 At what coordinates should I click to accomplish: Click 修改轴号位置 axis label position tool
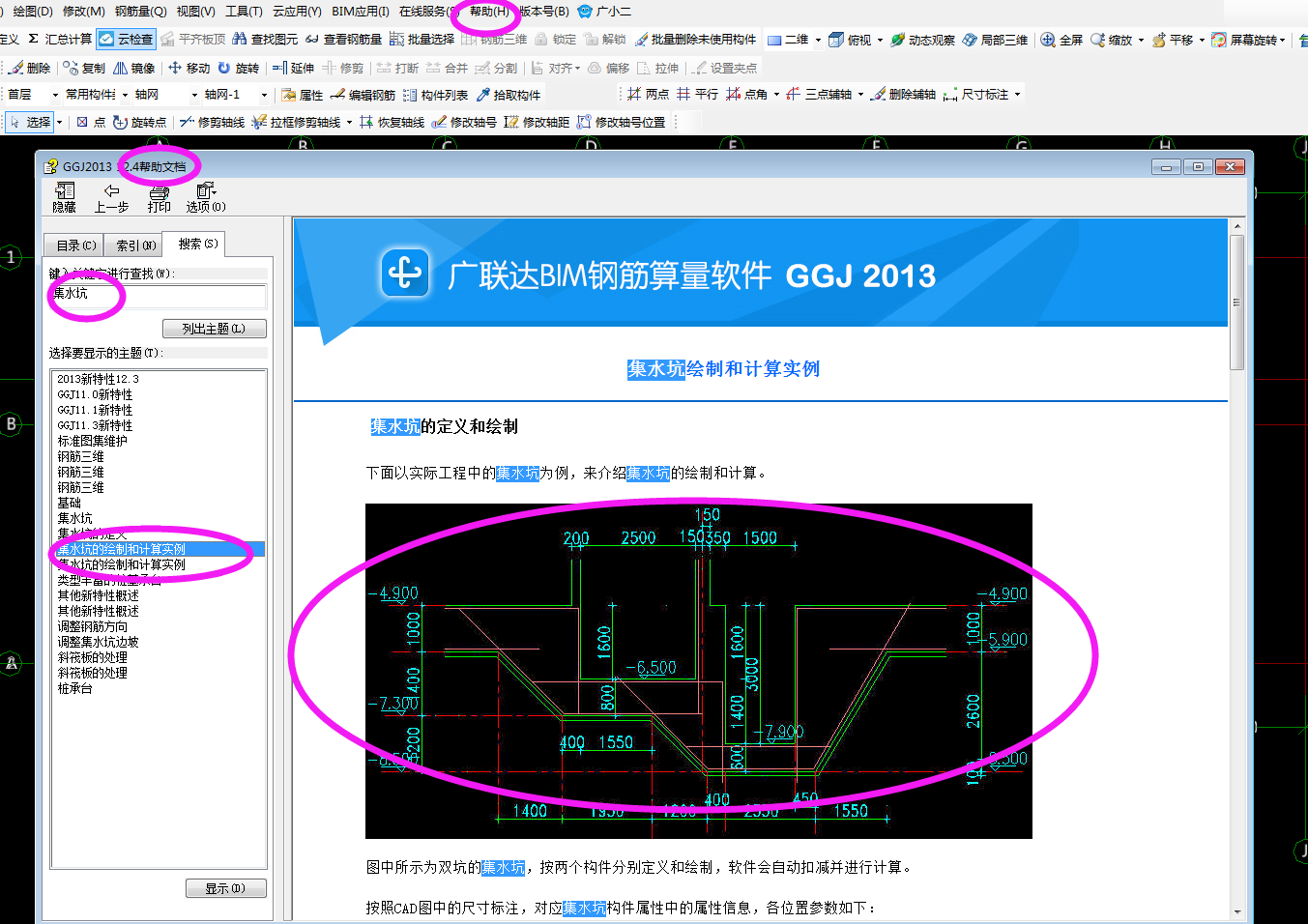coord(621,122)
